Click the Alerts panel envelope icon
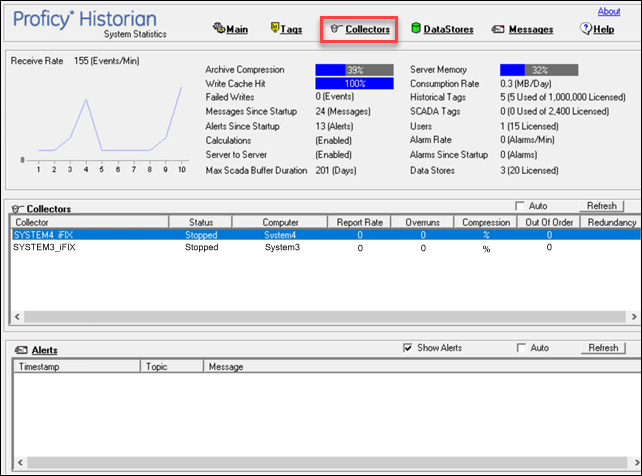642x476 pixels. 21,350
